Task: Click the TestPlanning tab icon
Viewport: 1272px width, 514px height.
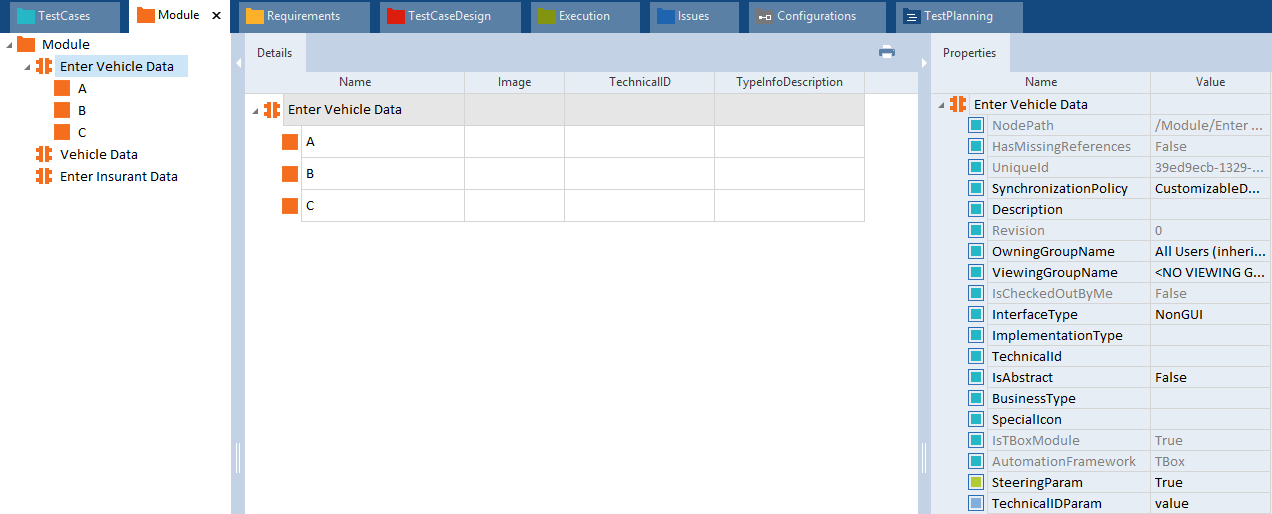Action: pos(912,17)
